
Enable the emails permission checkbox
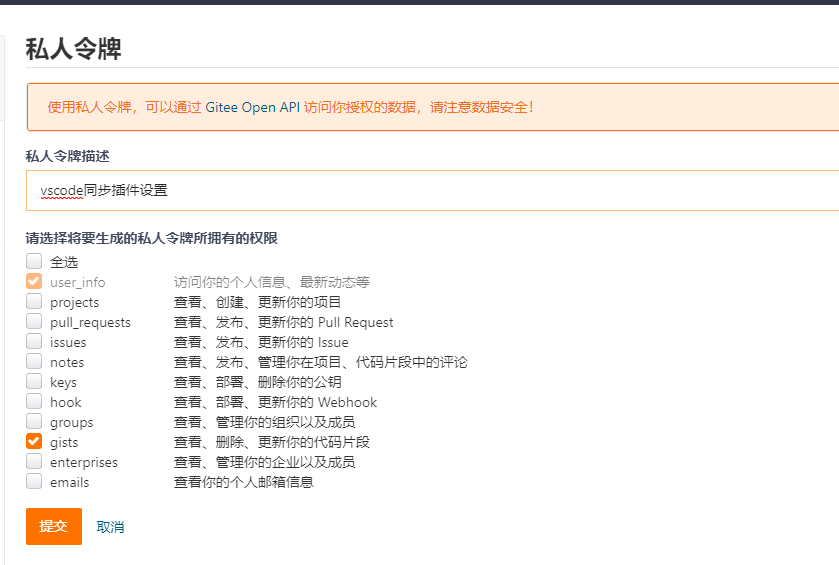(x=34, y=481)
